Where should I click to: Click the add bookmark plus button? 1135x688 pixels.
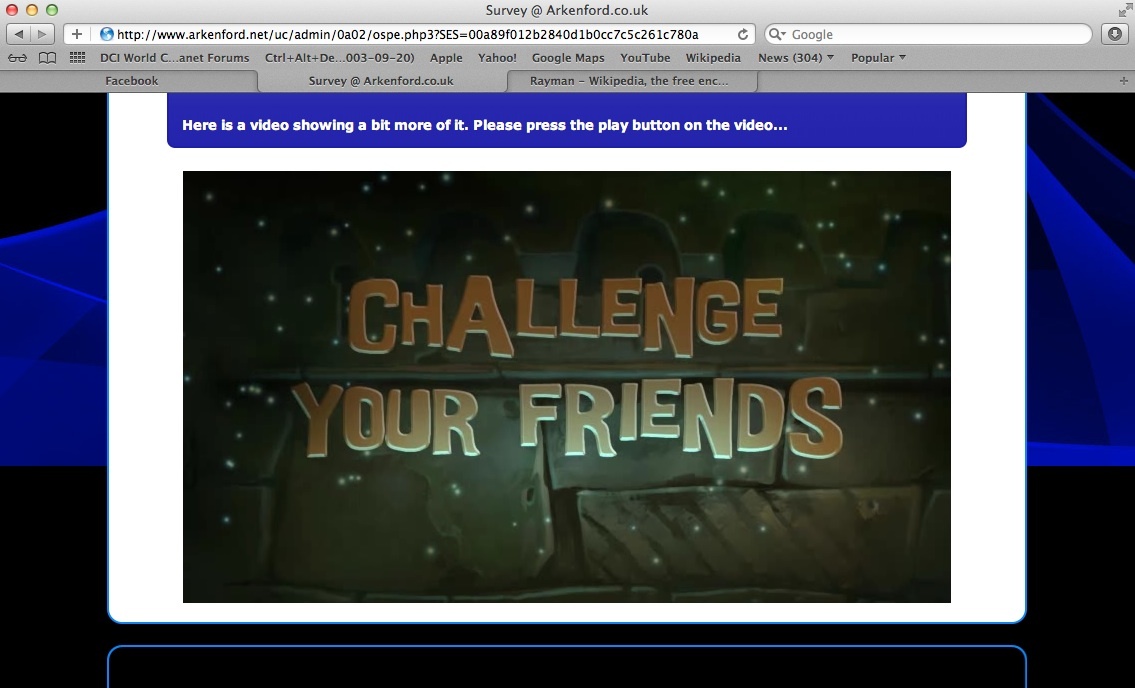77,34
